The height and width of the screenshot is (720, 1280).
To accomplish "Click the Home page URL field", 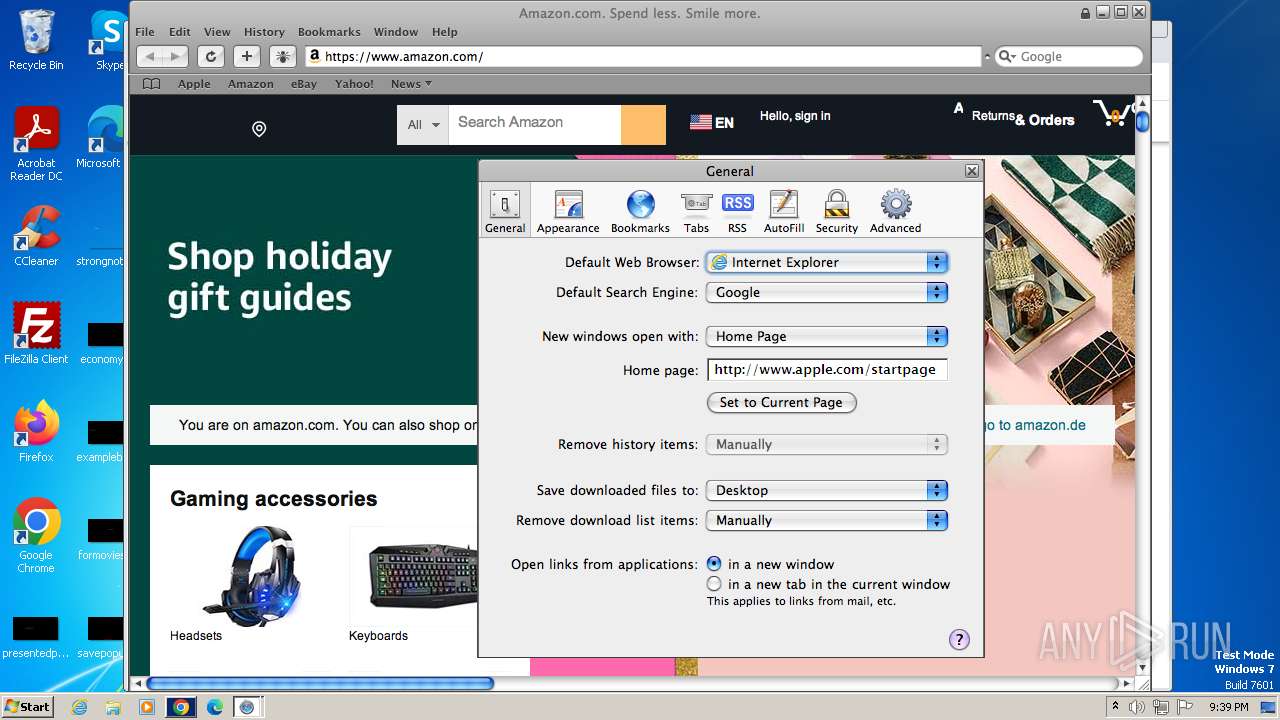I will [x=827, y=369].
